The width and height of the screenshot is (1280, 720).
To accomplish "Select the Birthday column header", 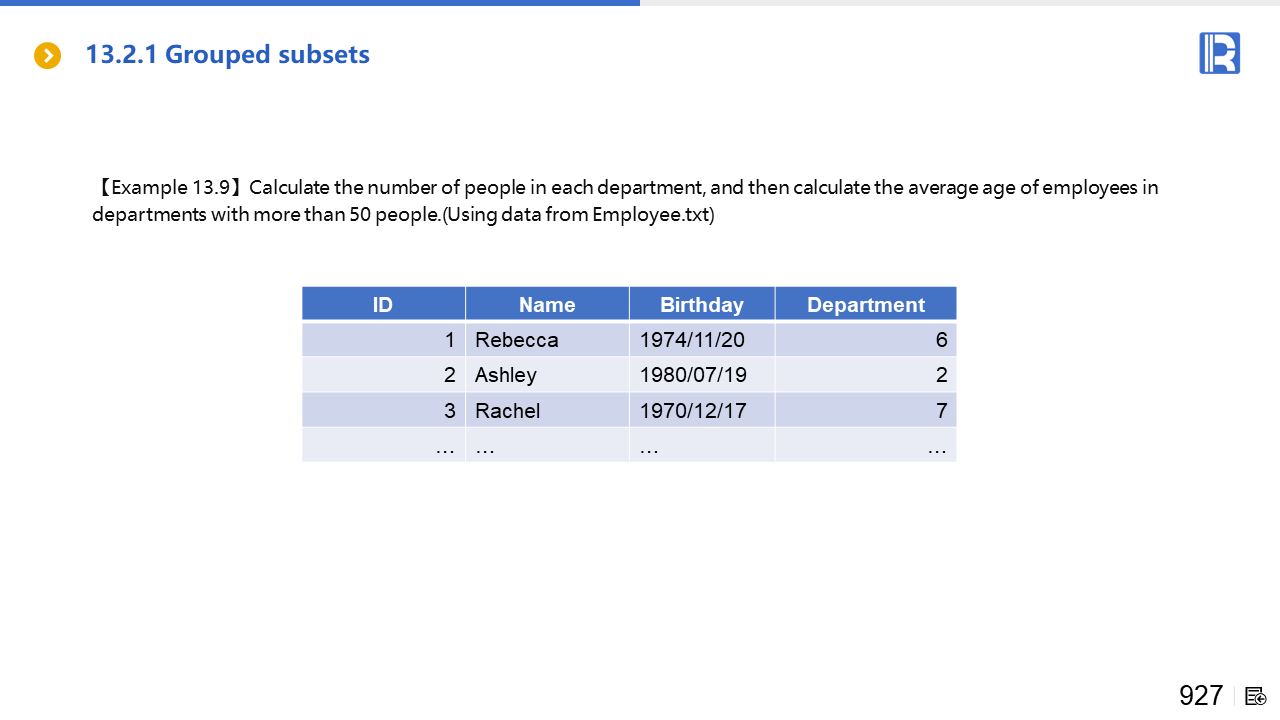I will coord(701,305).
